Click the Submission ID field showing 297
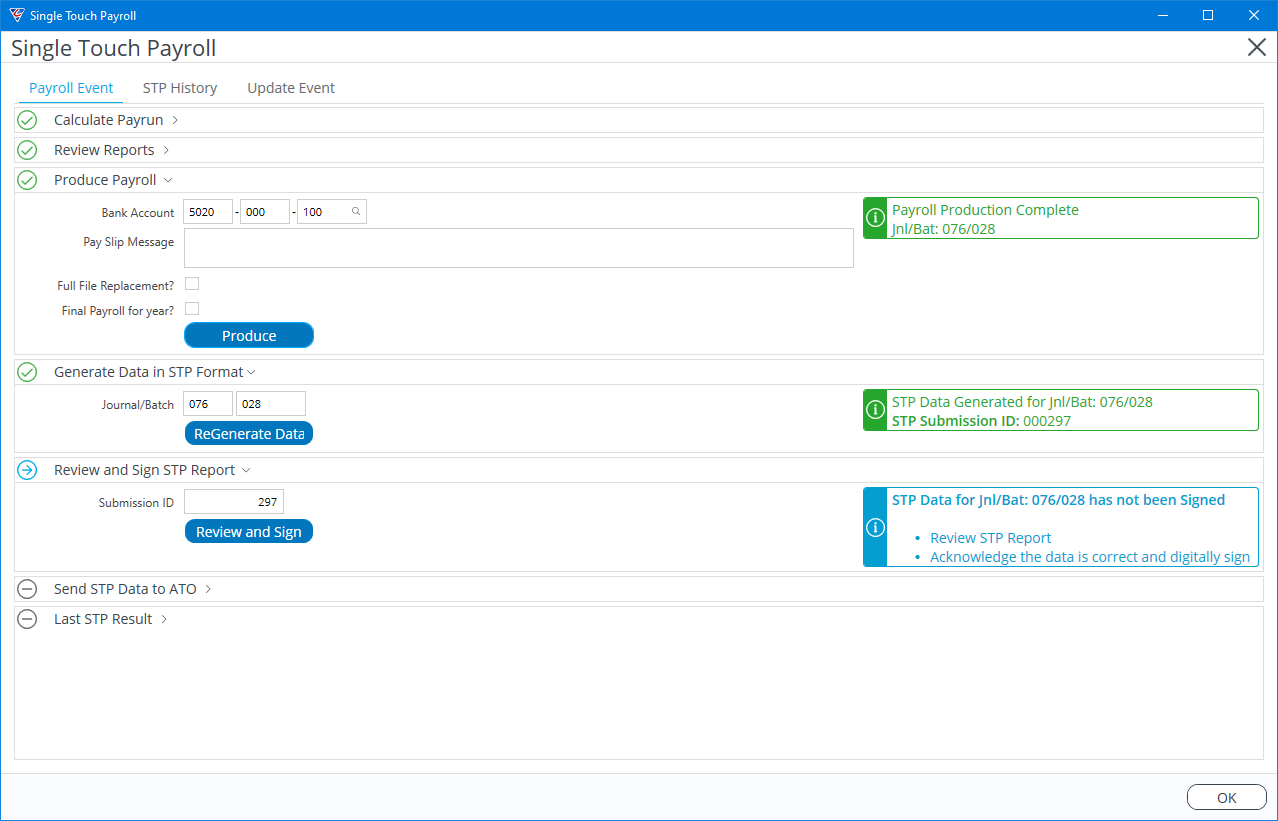The image size is (1278, 821). pos(234,502)
